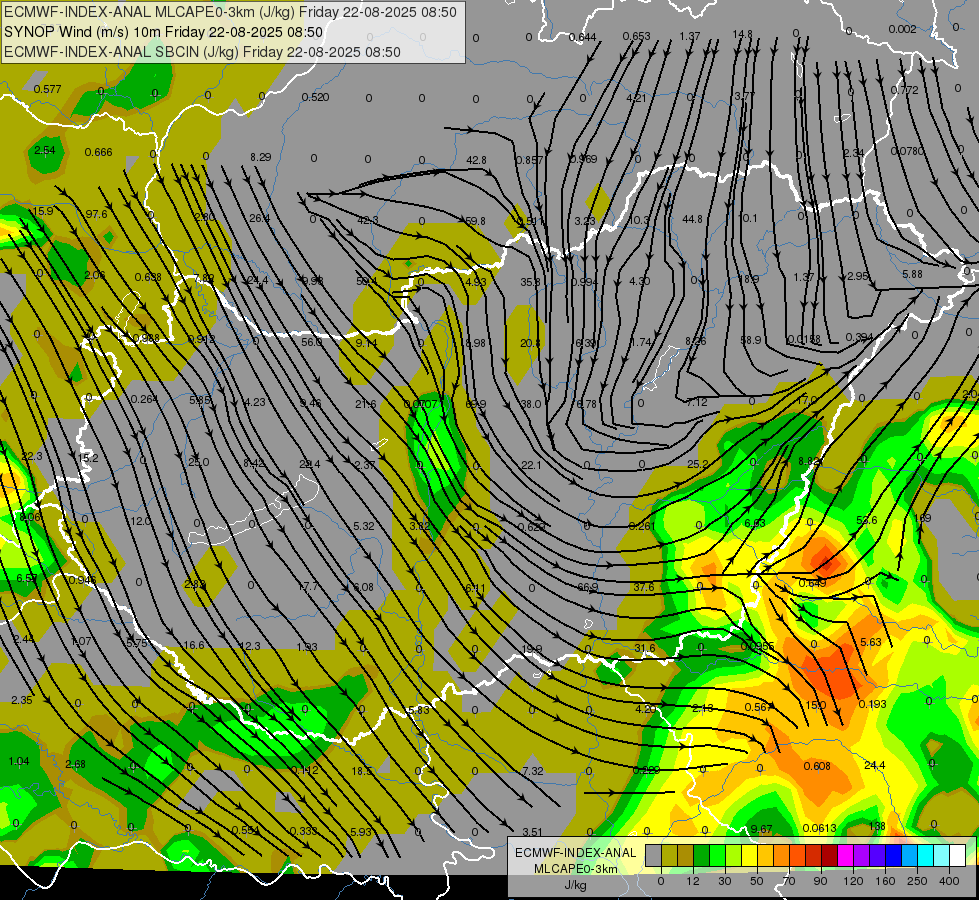
Task: Click the map value 8.29
Action: coord(261,157)
